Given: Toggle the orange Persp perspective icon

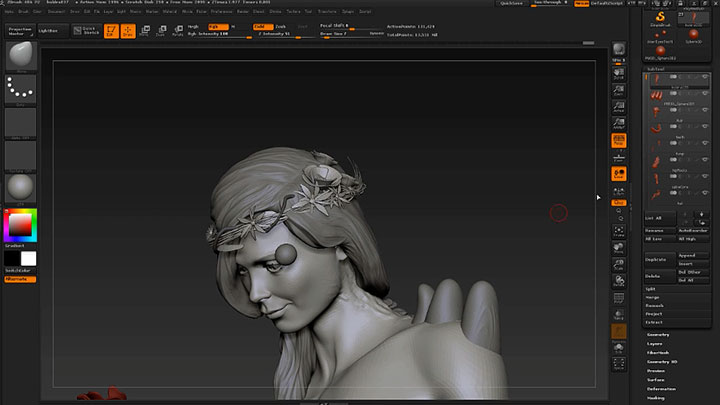Looking at the screenshot, I should 619,141.
